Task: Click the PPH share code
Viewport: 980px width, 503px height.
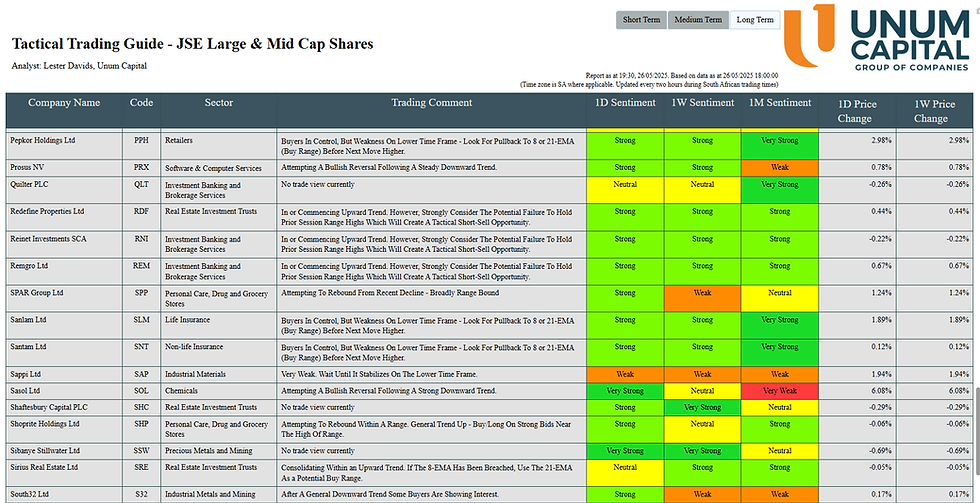Action: 141,141
